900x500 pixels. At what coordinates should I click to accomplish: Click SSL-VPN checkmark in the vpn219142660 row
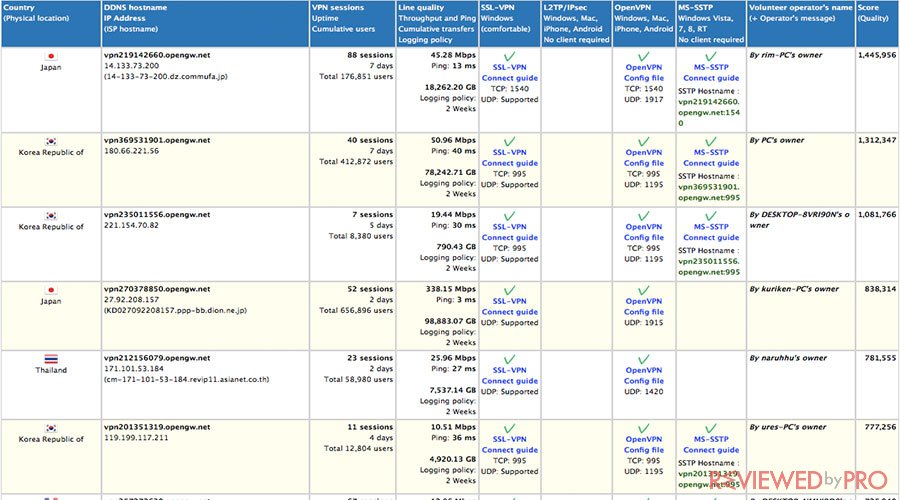tap(509, 56)
